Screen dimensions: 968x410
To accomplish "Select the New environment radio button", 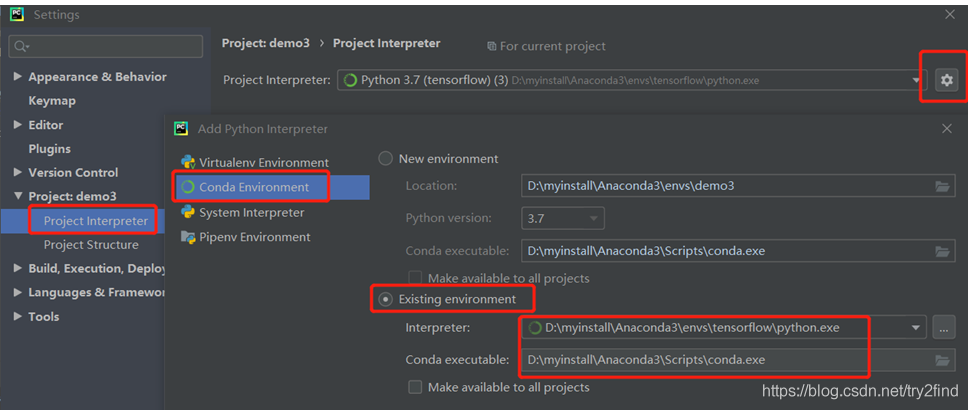I will click(385, 159).
